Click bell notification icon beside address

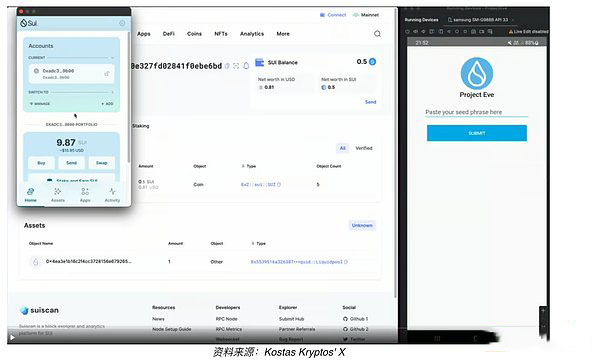point(246,66)
